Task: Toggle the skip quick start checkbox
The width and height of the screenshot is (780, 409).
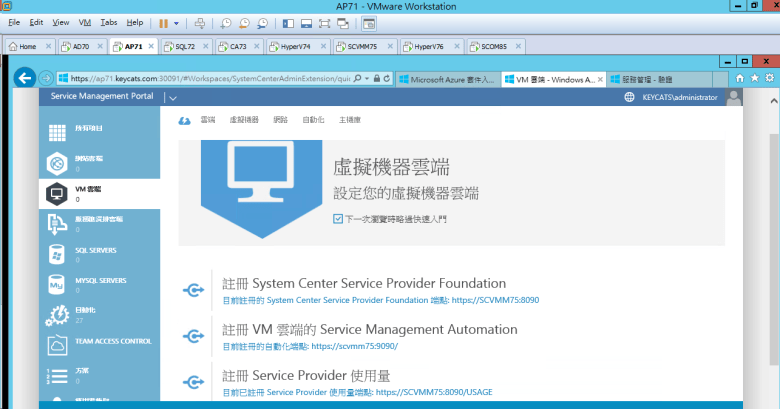Action: tap(338, 217)
